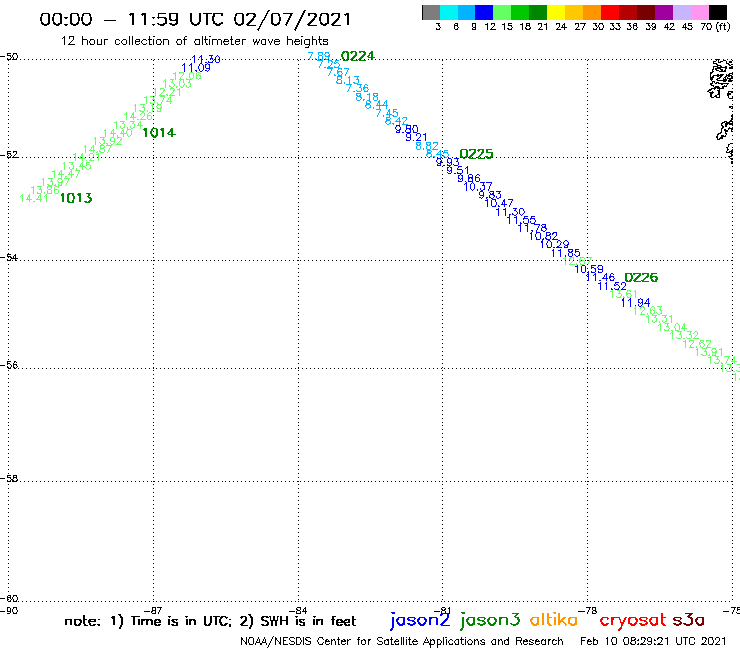Click the 0225 time marker

tap(476, 154)
